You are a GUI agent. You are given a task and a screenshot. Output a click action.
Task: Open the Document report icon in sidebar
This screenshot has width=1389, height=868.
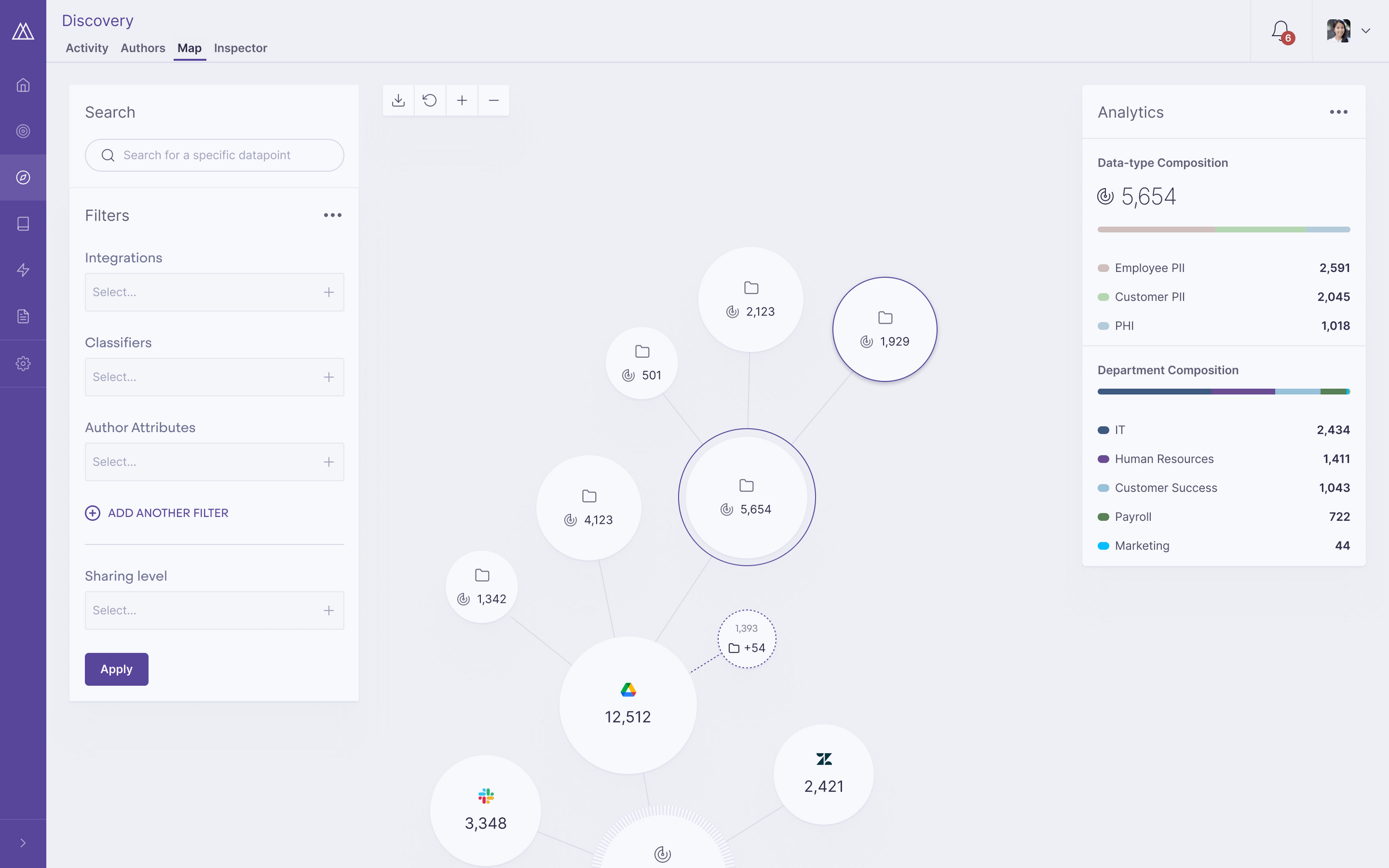[x=23, y=316]
